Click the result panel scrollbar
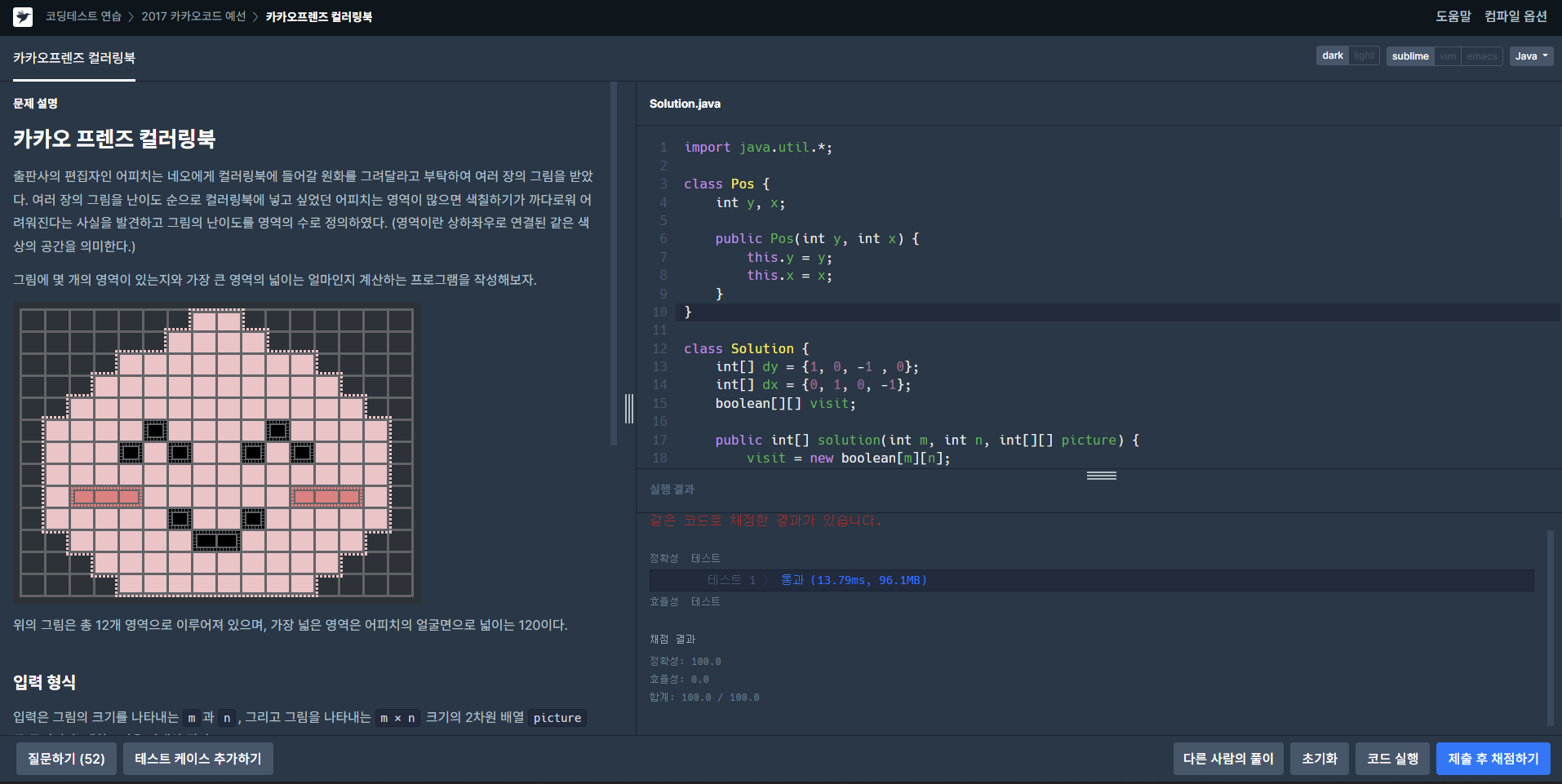Image resolution: width=1562 pixels, height=784 pixels. point(1551,627)
